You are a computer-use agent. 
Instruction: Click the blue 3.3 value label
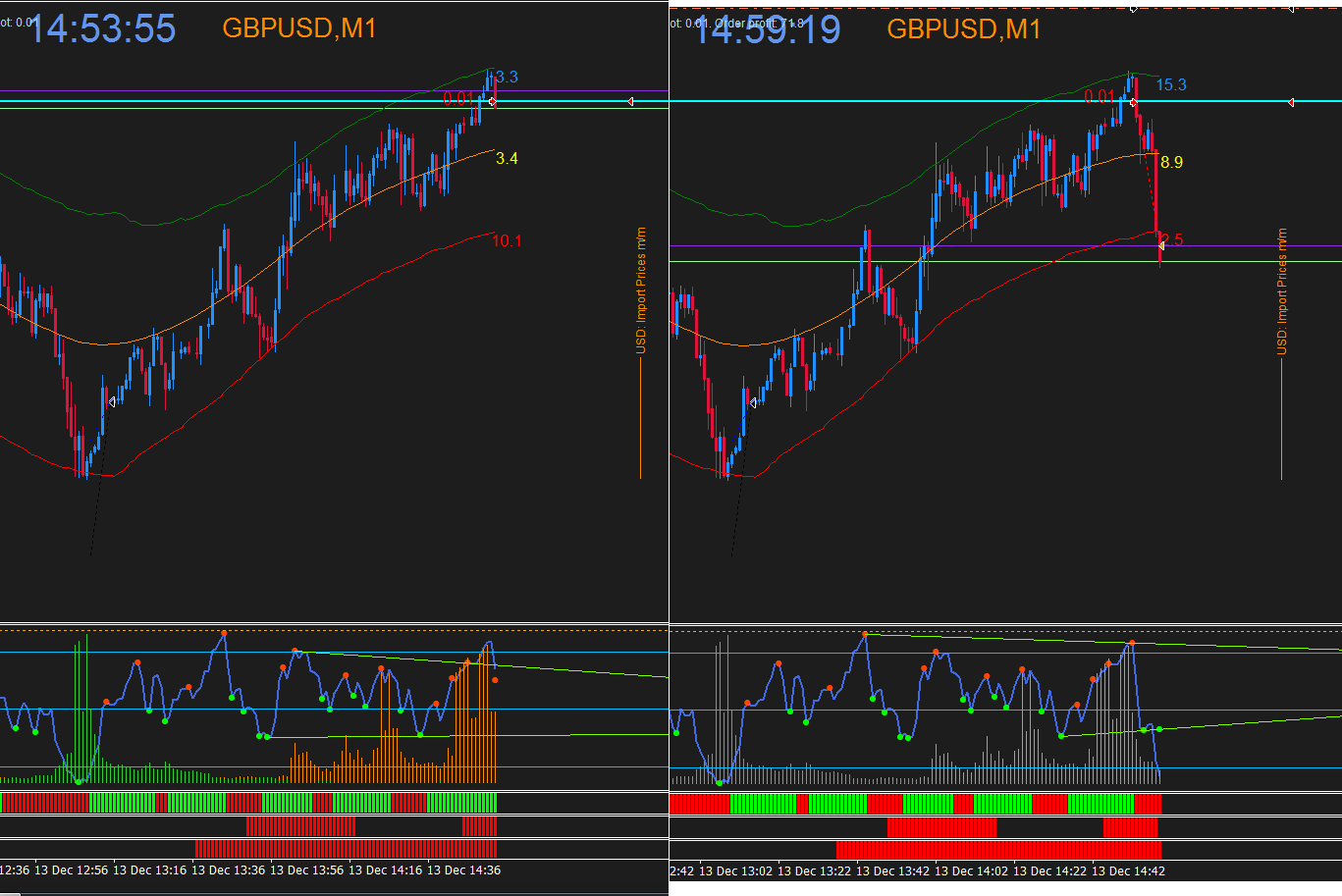pos(508,77)
